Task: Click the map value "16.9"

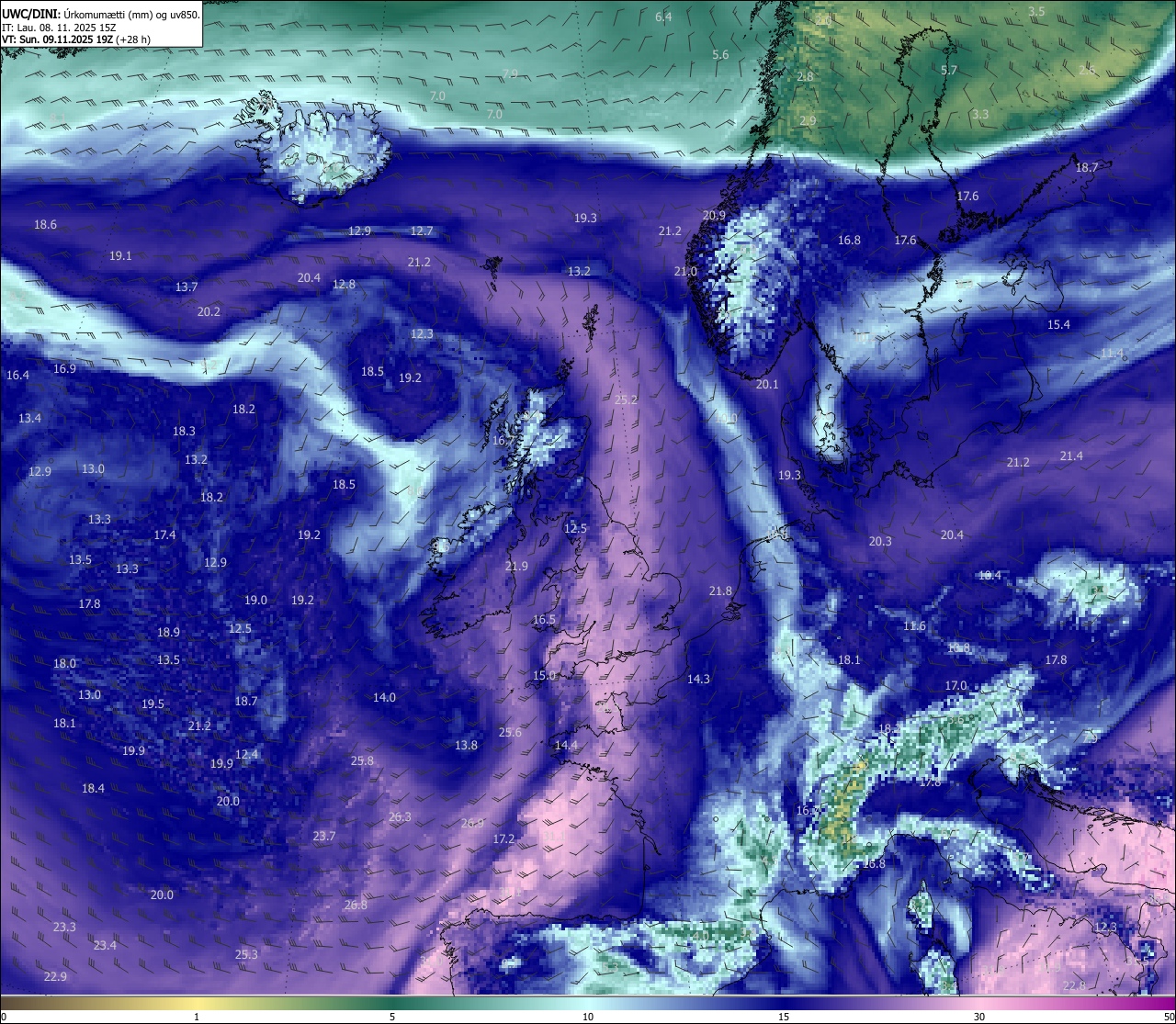Action: 64,368
